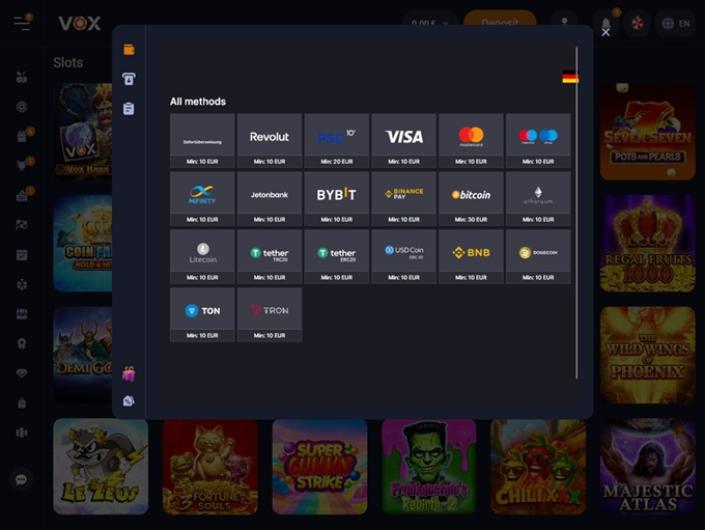Select TON cryptocurrency option

click(202, 311)
